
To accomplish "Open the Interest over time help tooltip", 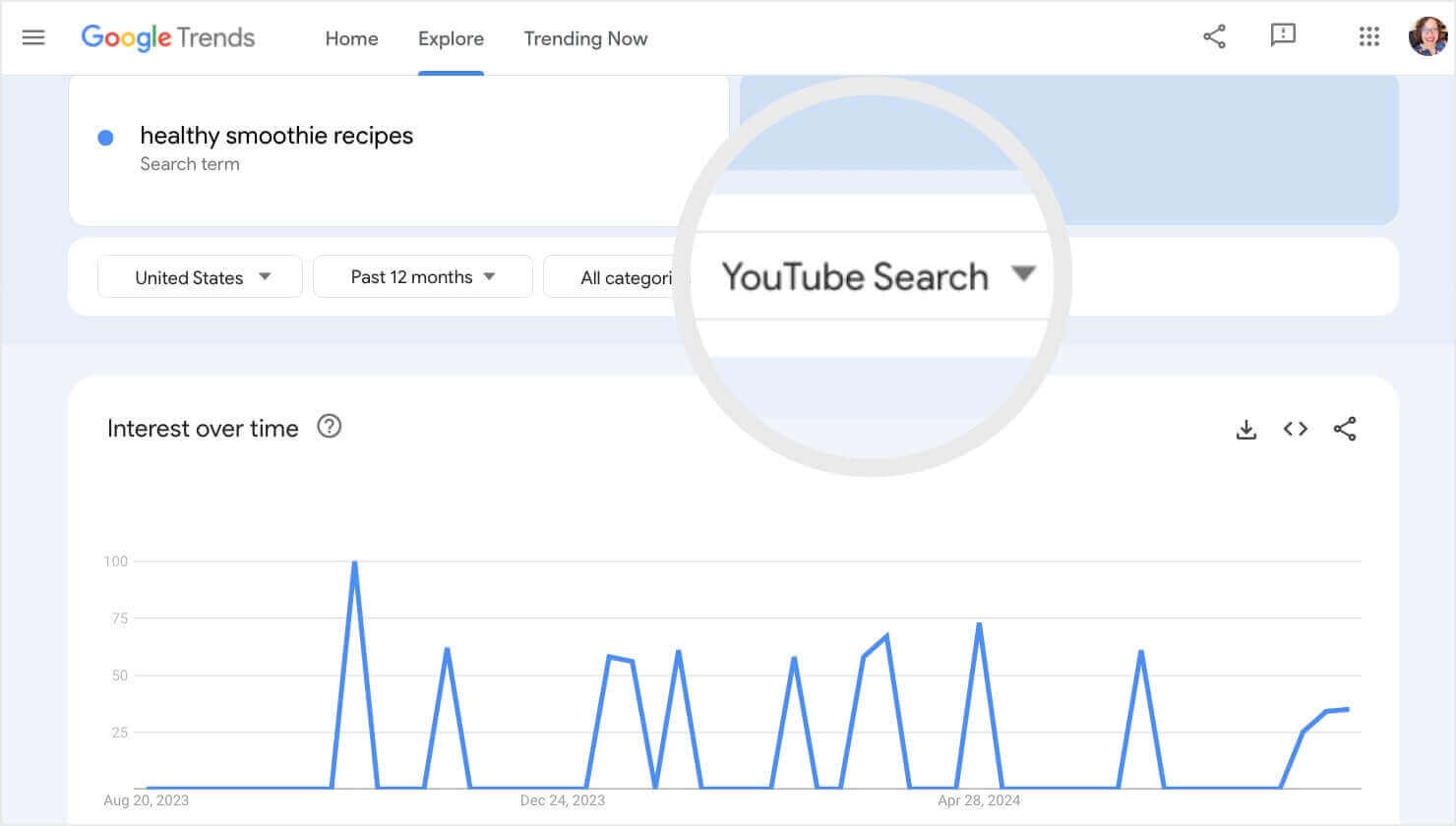I will pos(330,426).
